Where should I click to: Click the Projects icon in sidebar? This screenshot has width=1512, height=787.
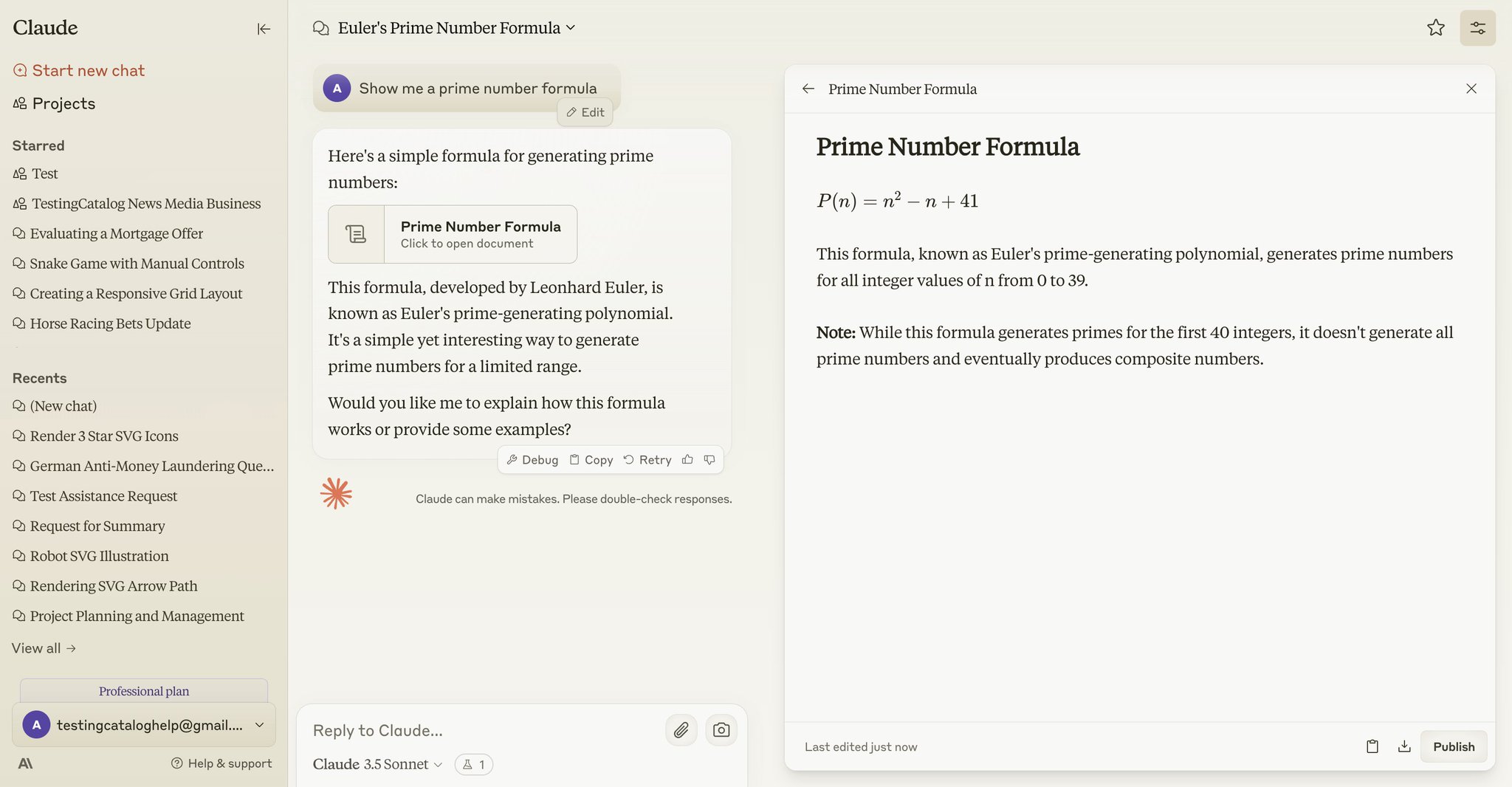pos(20,103)
